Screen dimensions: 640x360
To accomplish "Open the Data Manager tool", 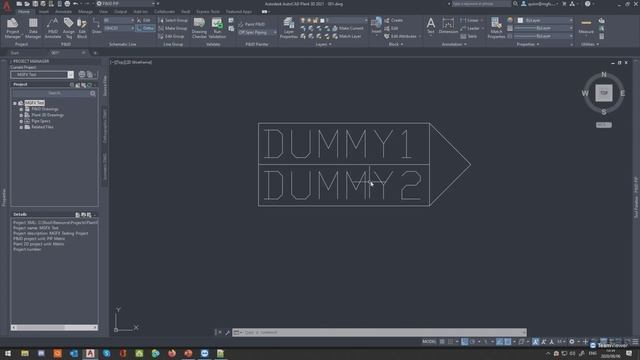I will click(x=33, y=28).
